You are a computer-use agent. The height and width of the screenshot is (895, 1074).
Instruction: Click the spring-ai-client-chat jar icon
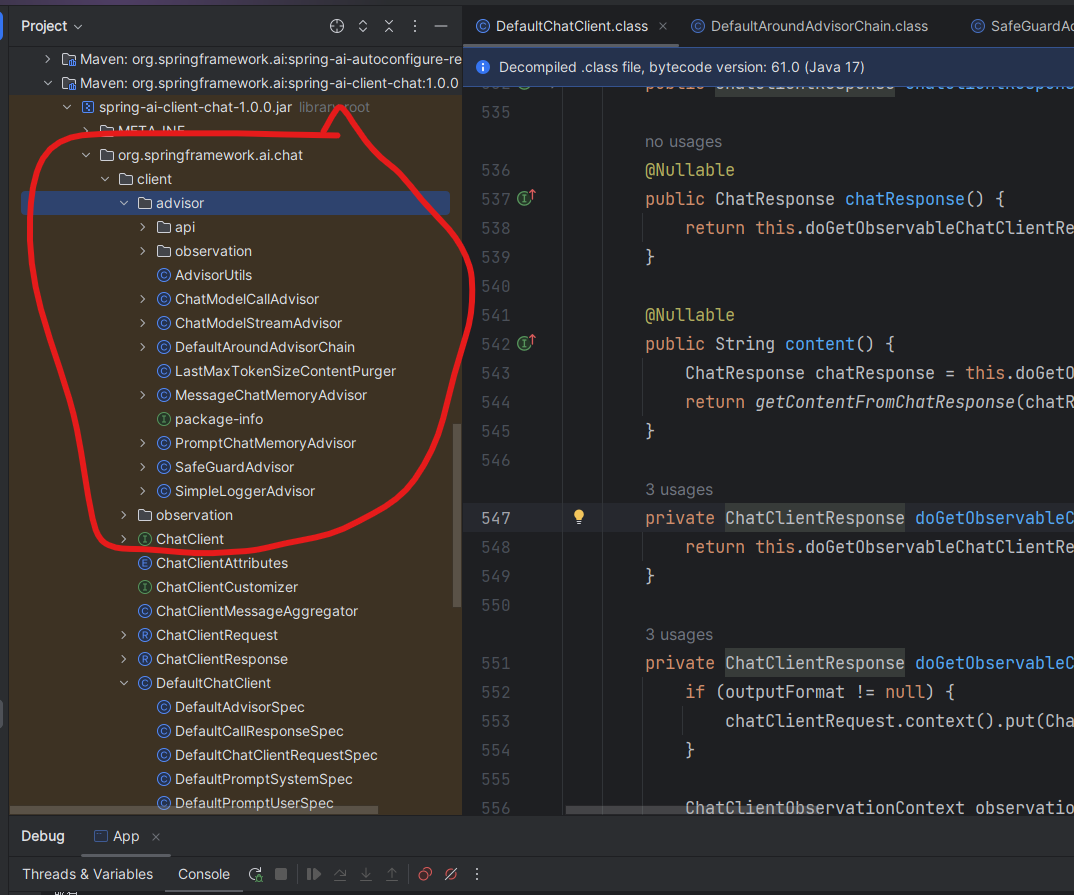coord(88,107)
